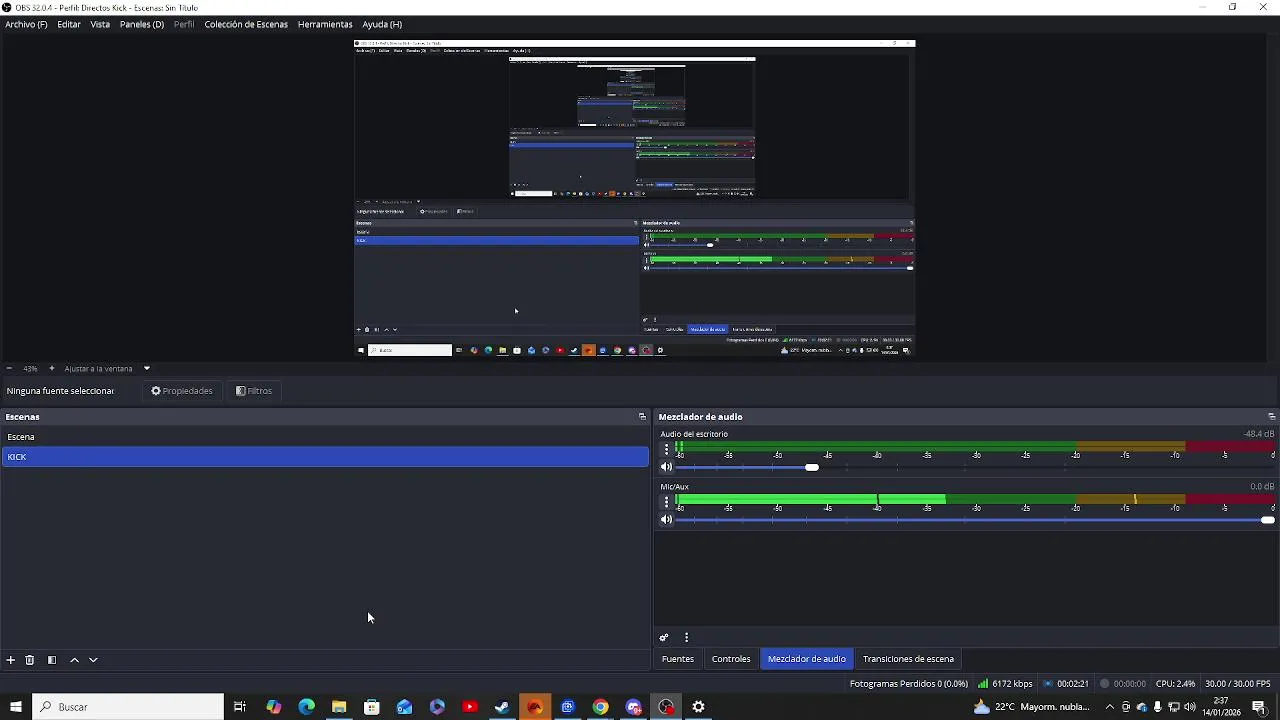Viewport: 1280px width, 720px height.
Task: Switch to the Transiciones de escena tab
Action: coord(908,659)
